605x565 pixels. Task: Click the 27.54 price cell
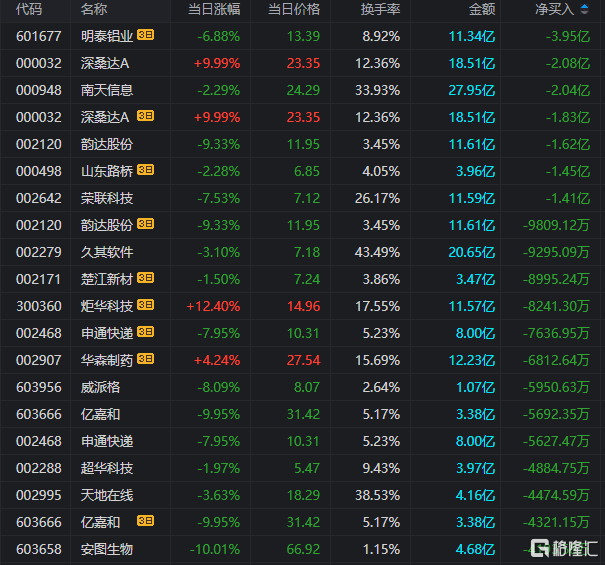coord(304,360)
